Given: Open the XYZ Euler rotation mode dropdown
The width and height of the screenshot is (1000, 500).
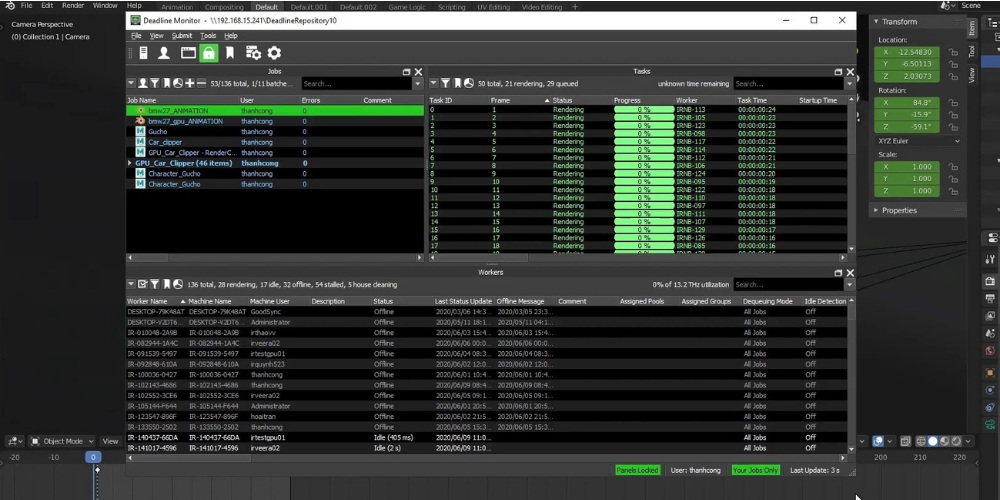Looking at the screenshot, I should (916, 142).
